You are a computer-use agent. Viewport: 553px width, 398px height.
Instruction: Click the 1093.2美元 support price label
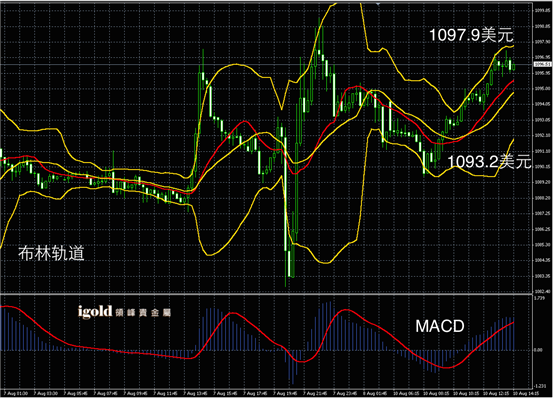coord(489,162)
